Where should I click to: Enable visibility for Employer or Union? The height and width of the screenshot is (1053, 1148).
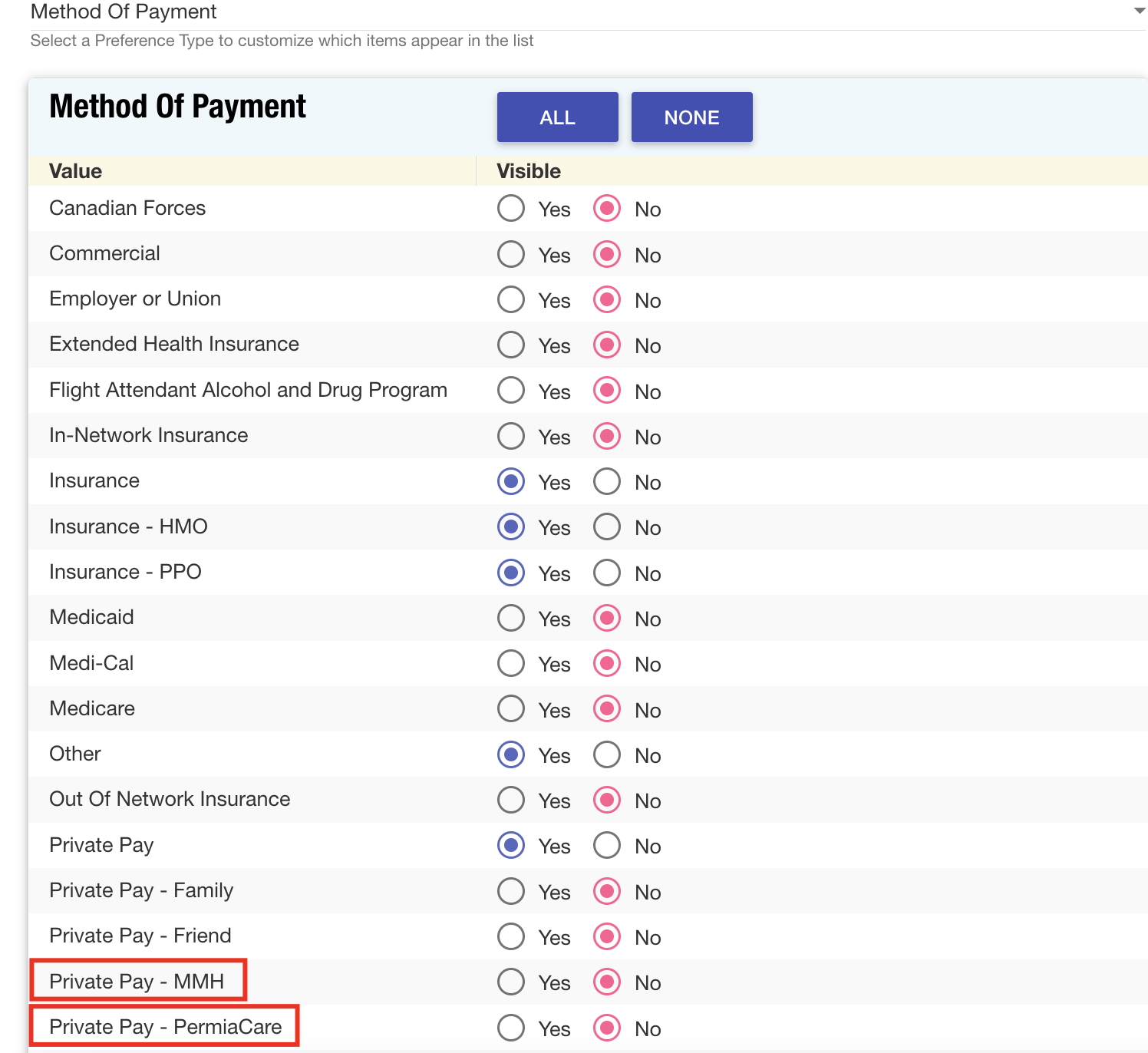point(511,299)
